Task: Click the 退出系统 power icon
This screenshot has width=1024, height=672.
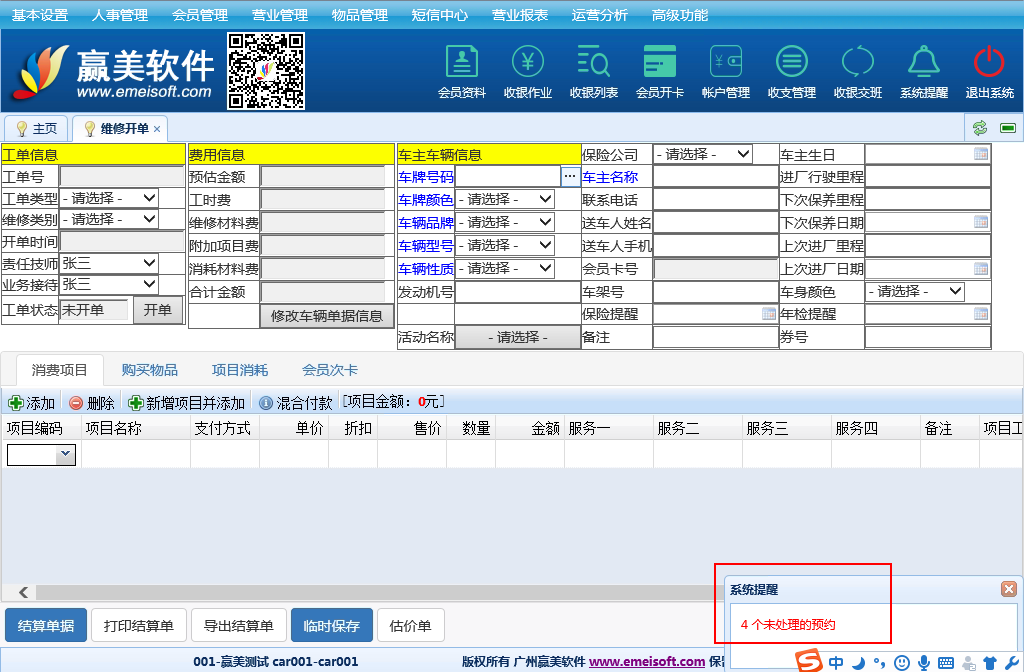Action: tap(989, 63)
